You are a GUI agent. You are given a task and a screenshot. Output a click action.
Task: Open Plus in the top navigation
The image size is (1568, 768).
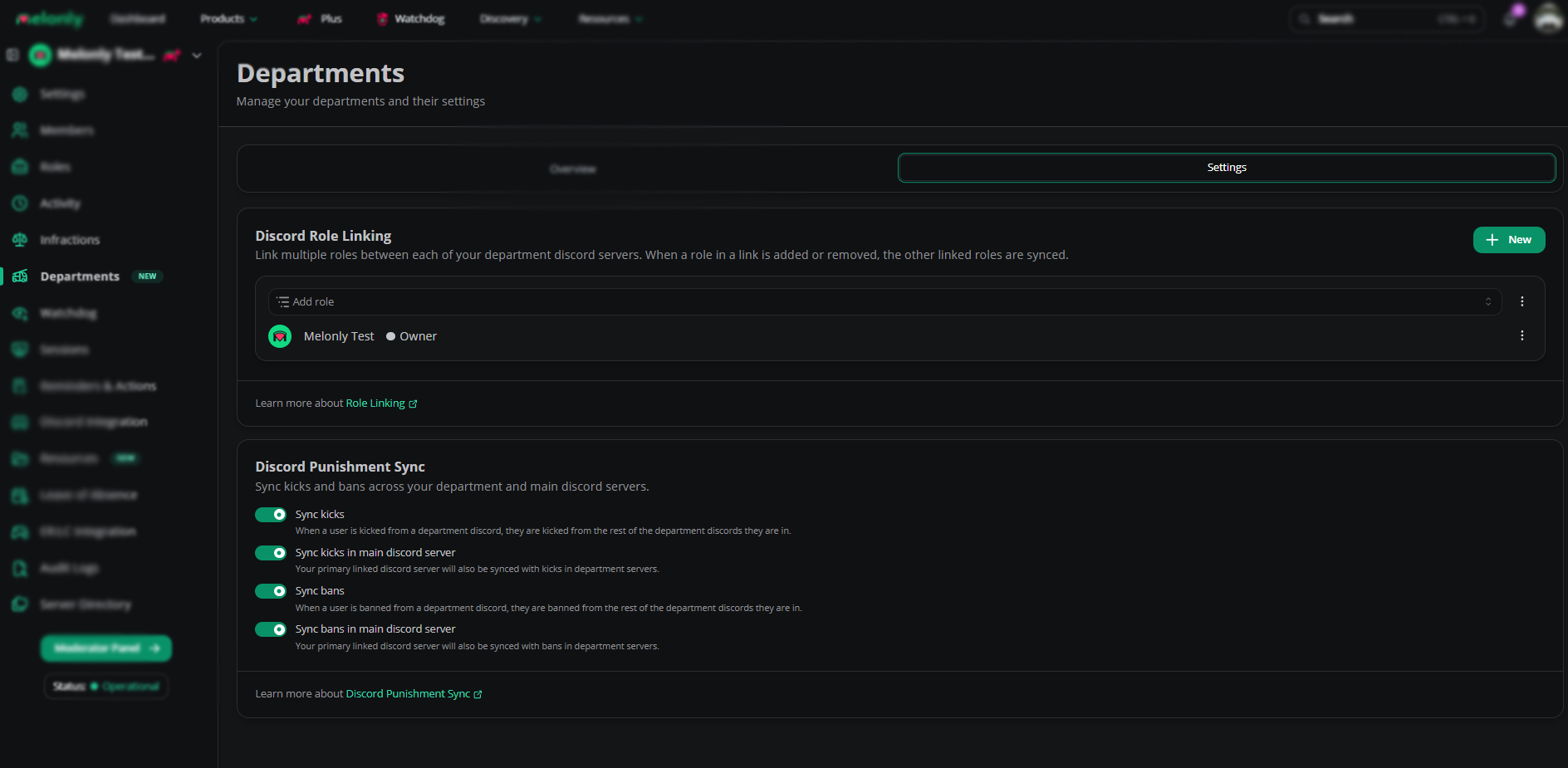click(320, 18)
